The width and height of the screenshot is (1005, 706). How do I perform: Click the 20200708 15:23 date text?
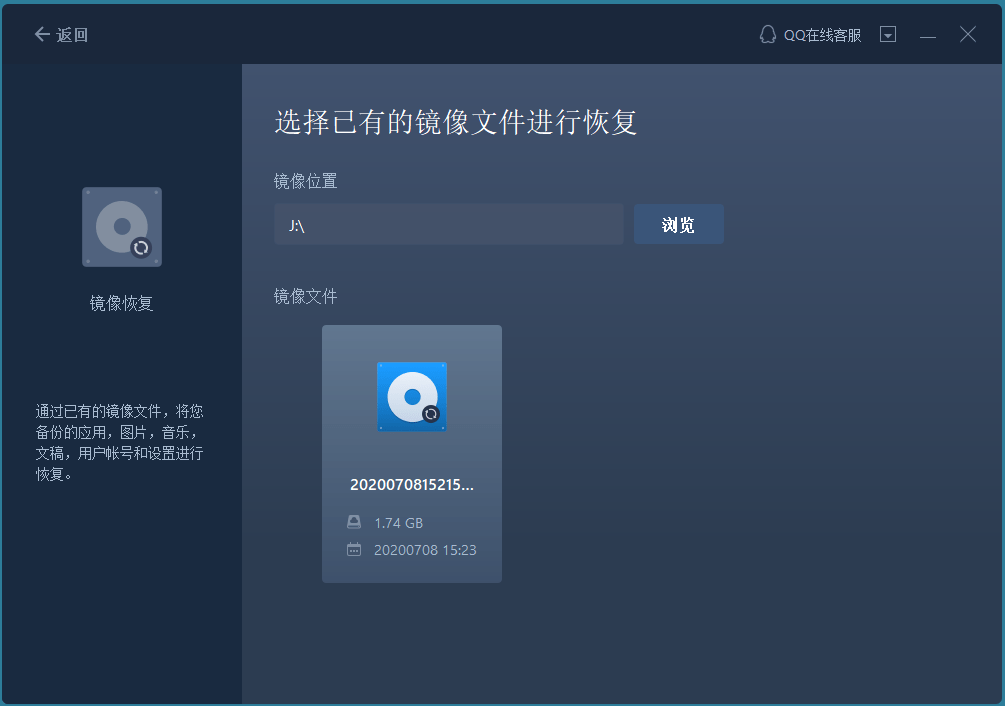tap(425, 550)
